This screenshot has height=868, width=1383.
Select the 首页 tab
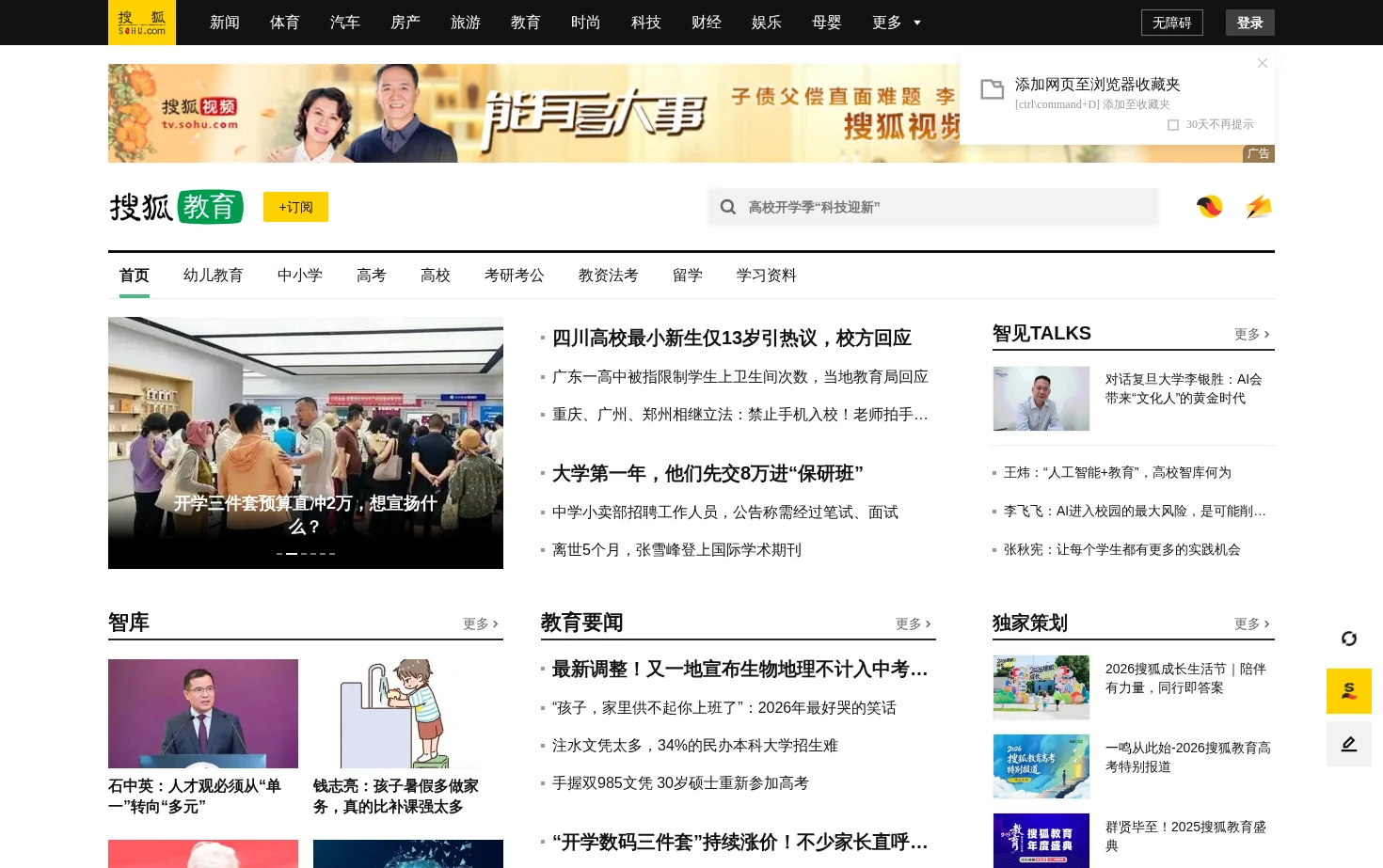tap(135, 276)
